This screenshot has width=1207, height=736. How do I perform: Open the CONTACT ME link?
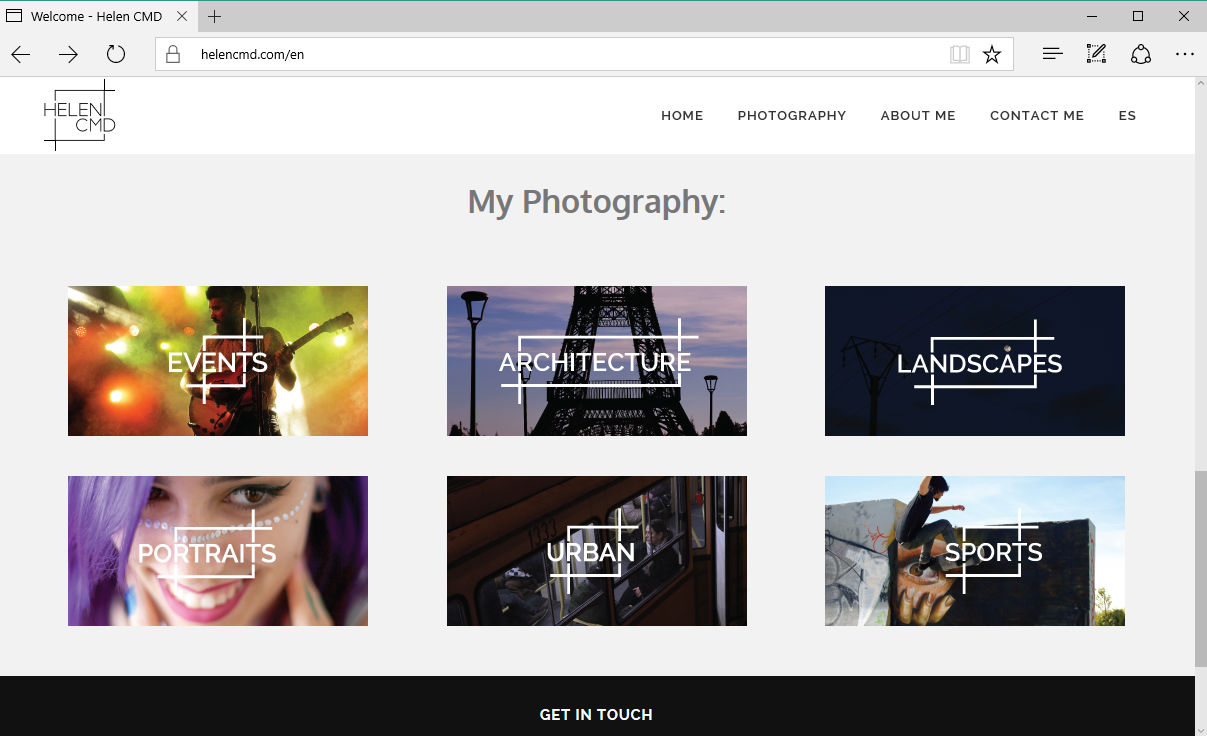tap(1037, 116)
